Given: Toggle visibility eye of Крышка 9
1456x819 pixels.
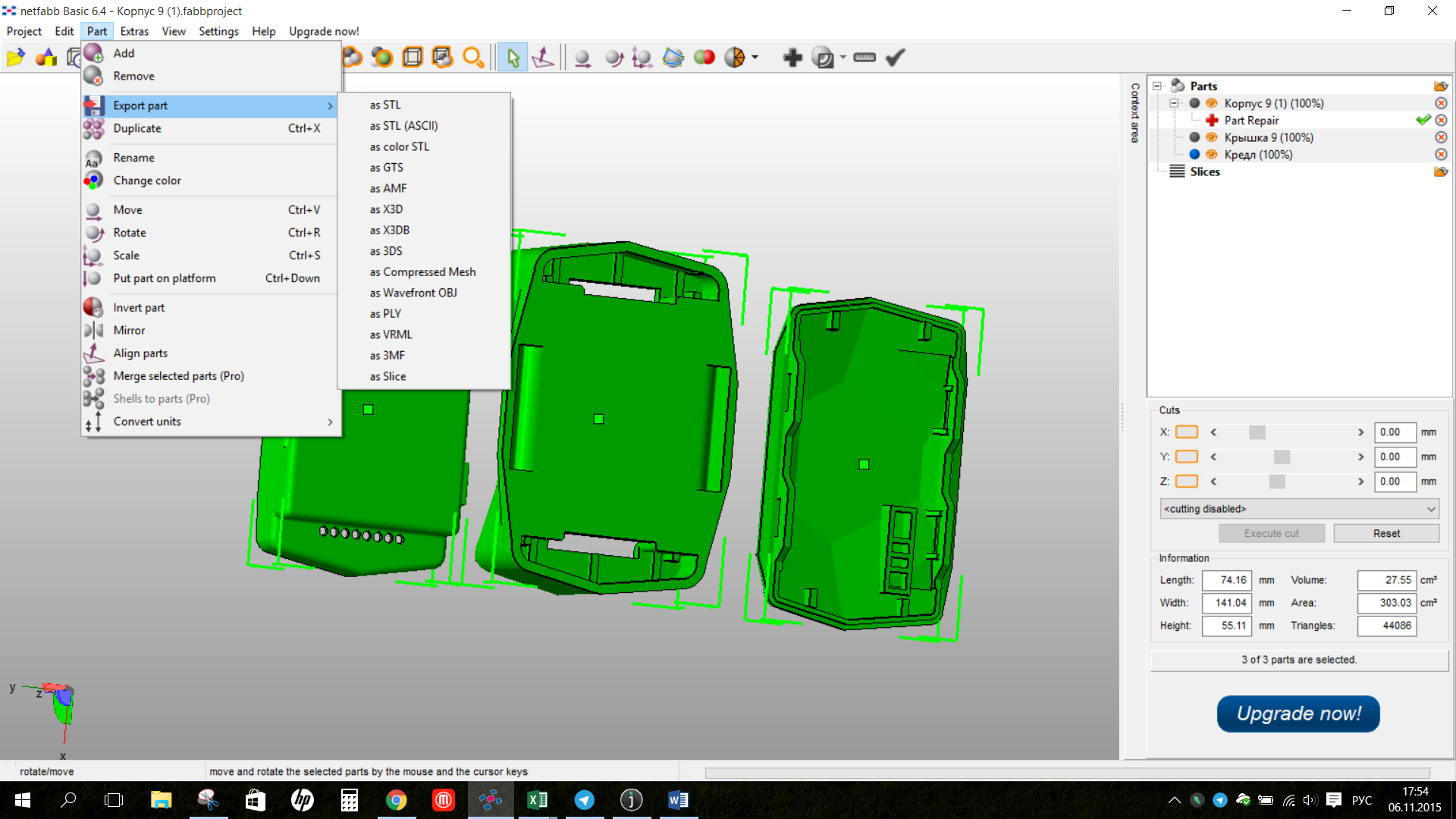Looking at the screenshot, I should point(1211,137).
